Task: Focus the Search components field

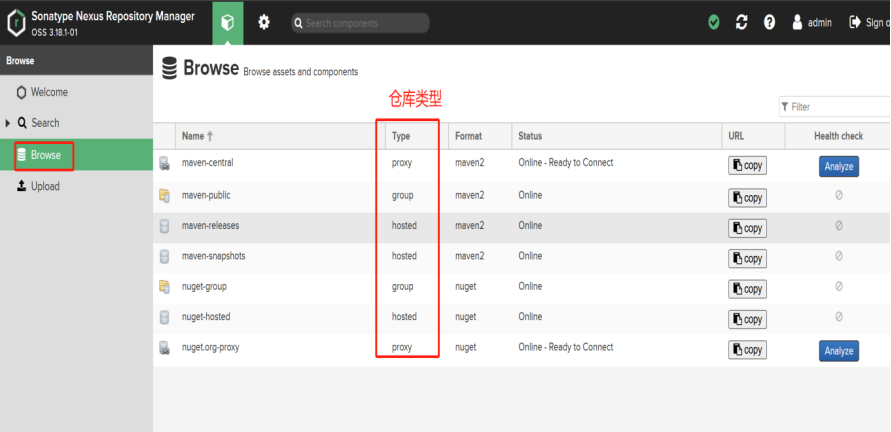Action: click(360, 23)
